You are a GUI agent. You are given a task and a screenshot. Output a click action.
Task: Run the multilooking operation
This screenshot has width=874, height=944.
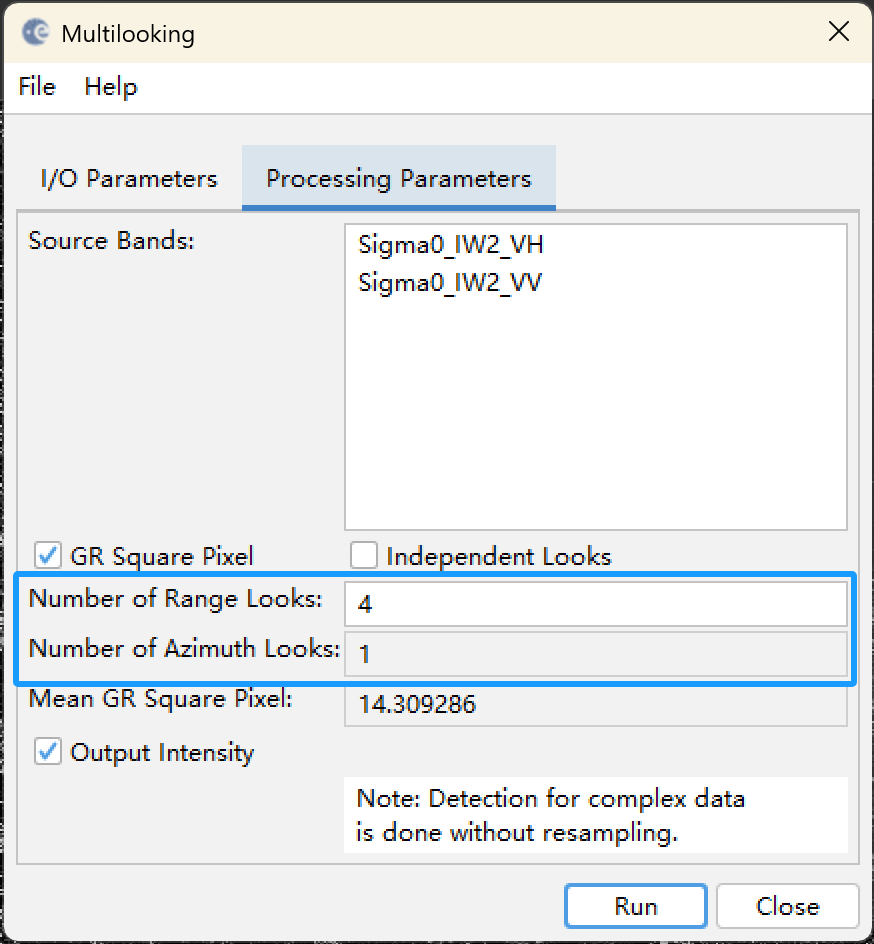636,906
